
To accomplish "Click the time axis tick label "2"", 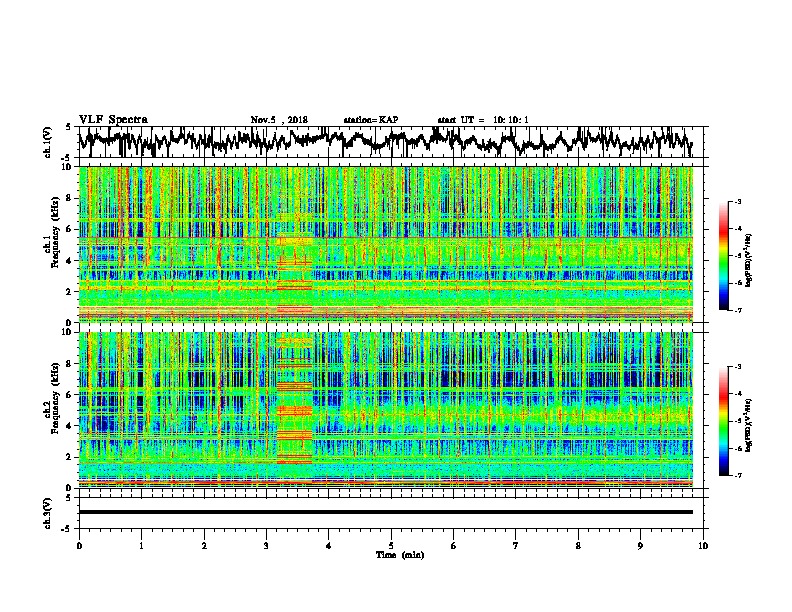I will click(x=204, y=546).
